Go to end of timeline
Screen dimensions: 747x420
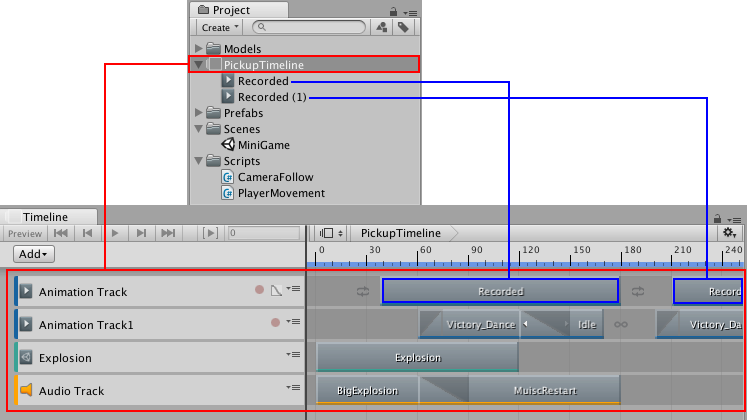click(x=168, y=233)
